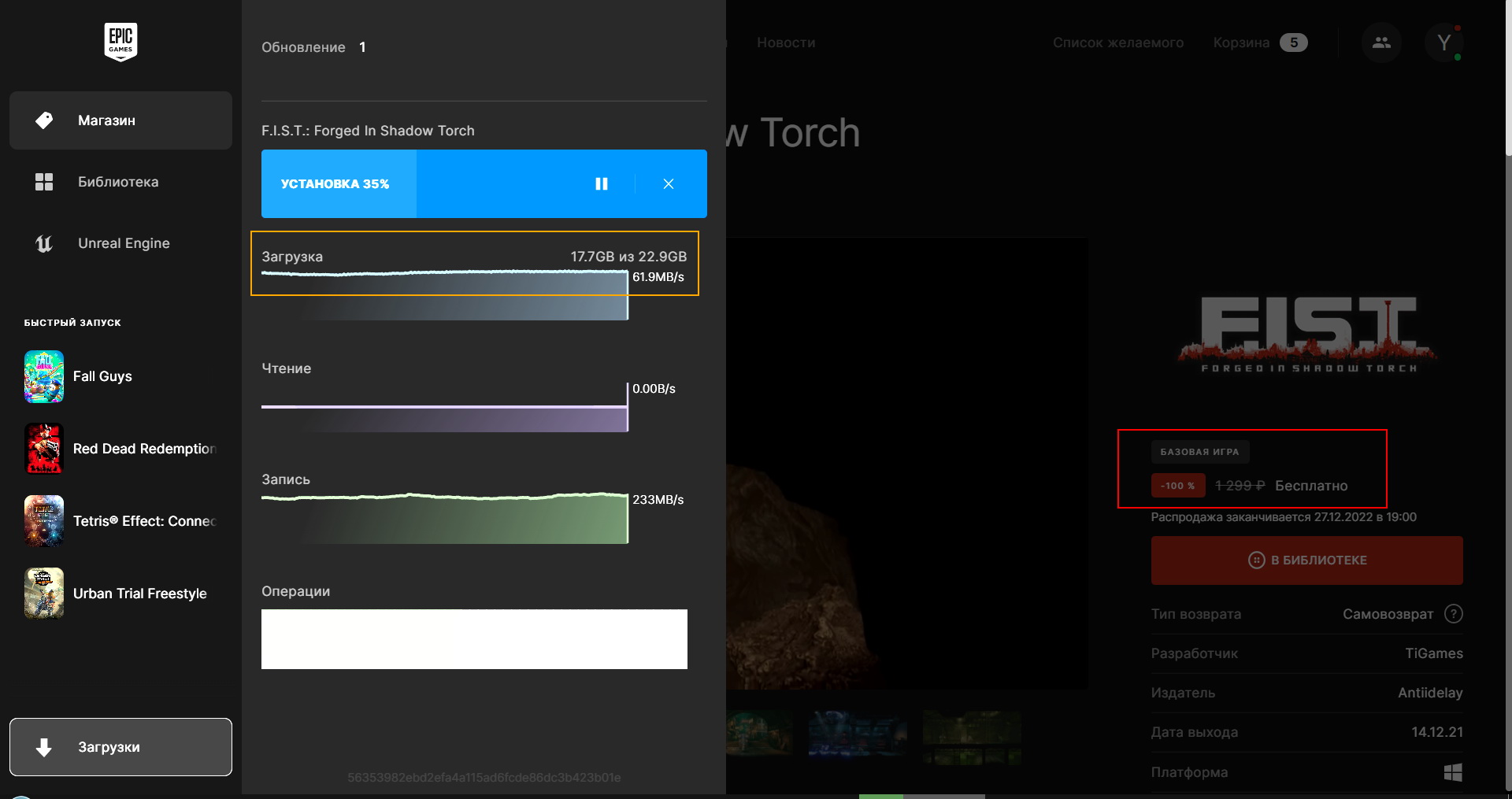Go to Библиотека library
The image size is (1512, 799).
pos(118,182)
